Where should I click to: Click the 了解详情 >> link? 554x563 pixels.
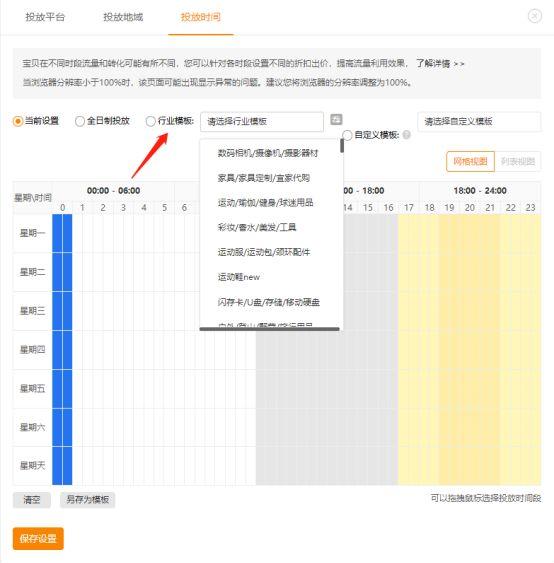click(x=440, y=64)
